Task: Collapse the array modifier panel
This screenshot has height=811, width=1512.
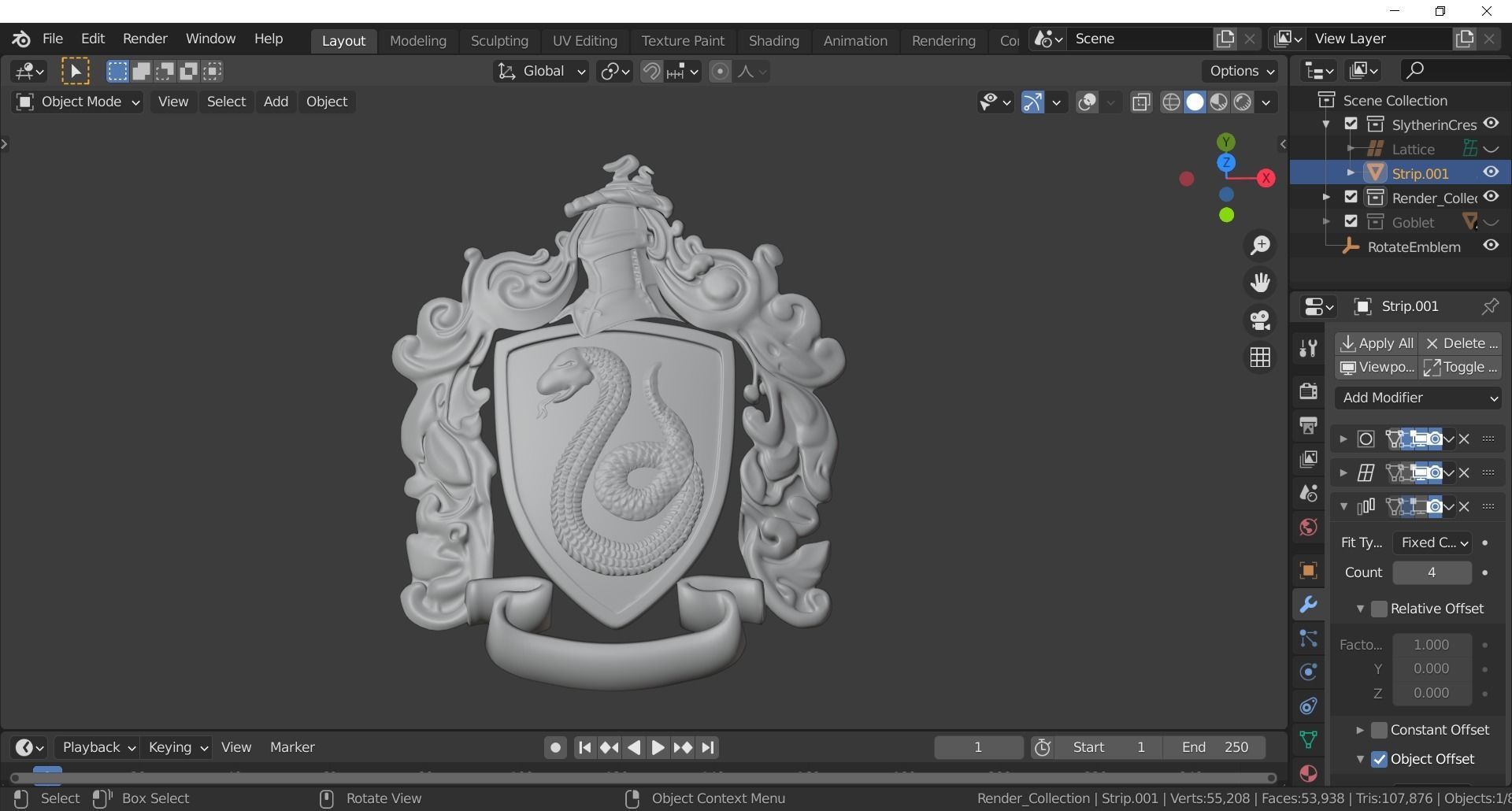Action: click(1343, 506)
